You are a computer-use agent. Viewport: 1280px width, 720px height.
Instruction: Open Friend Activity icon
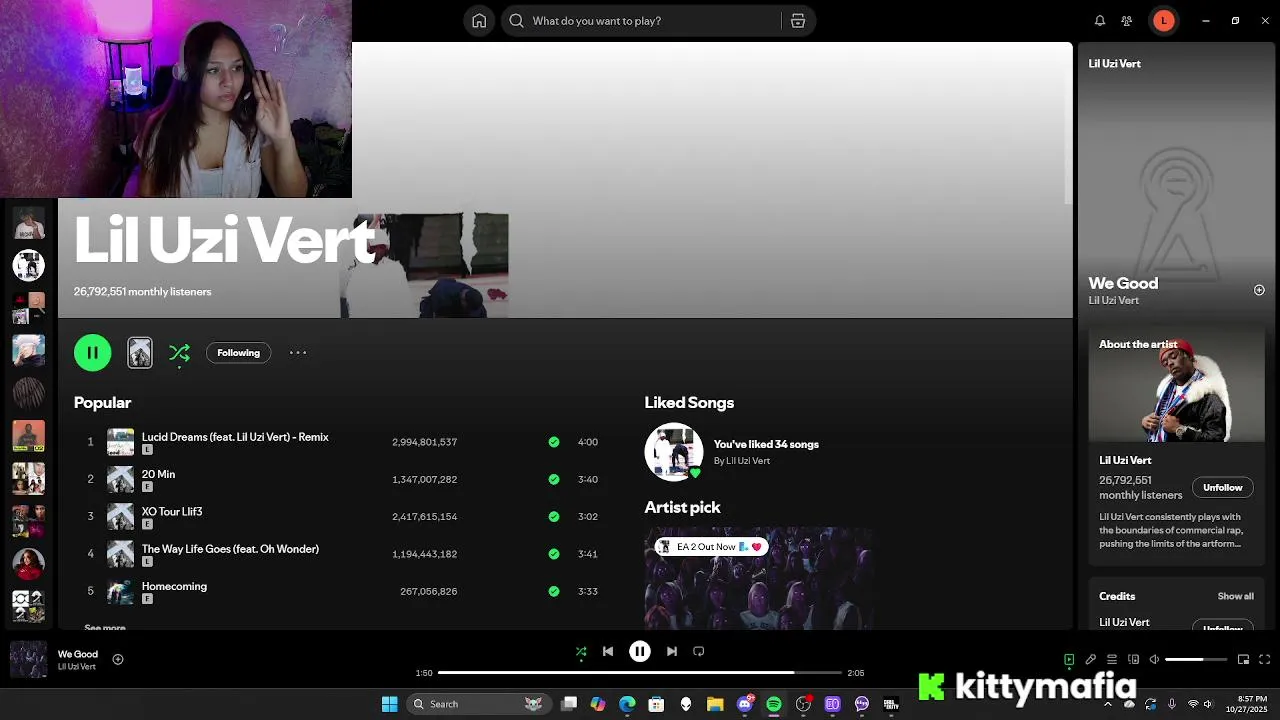pos(1127,20)
